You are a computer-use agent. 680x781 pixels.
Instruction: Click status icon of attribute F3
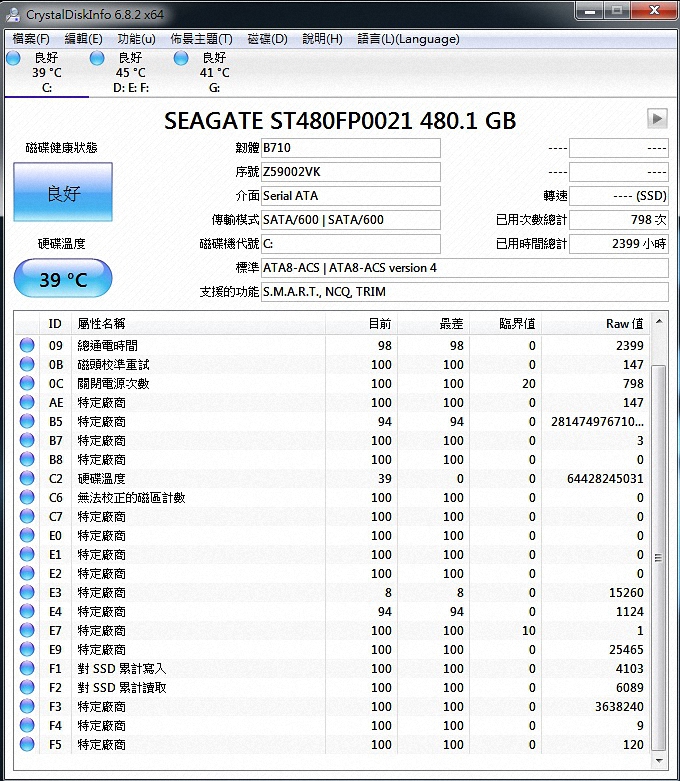click(27, 706)
